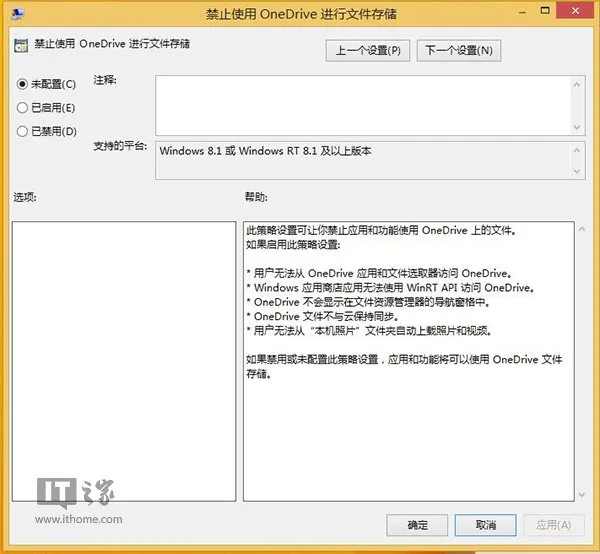Open the window system menu icon in the title bar
Viewport: 600px width, 554px height.
(18, 14)
